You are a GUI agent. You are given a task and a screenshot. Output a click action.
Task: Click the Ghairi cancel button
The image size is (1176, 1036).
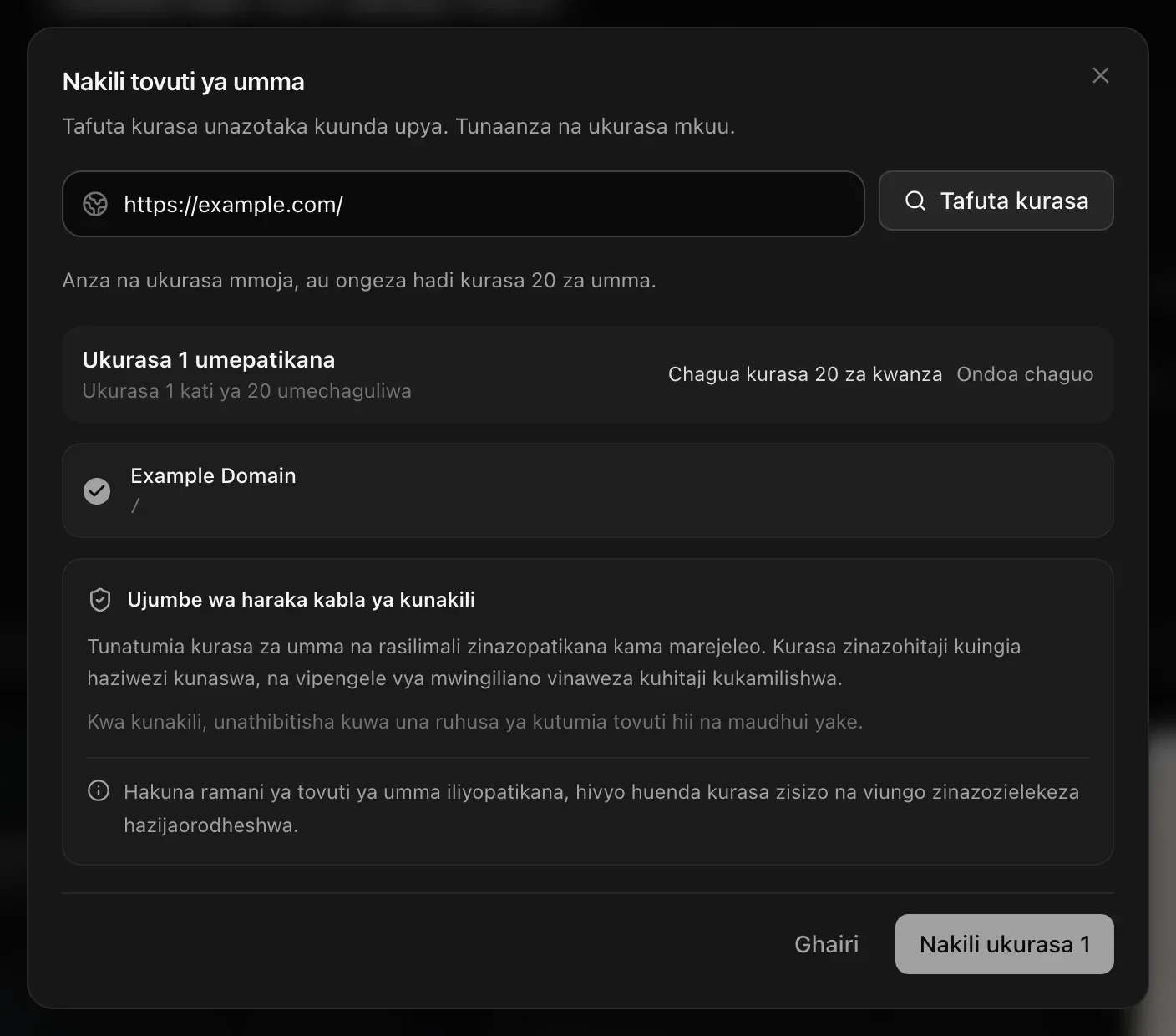pyautogui.click(x=826, y=944)
